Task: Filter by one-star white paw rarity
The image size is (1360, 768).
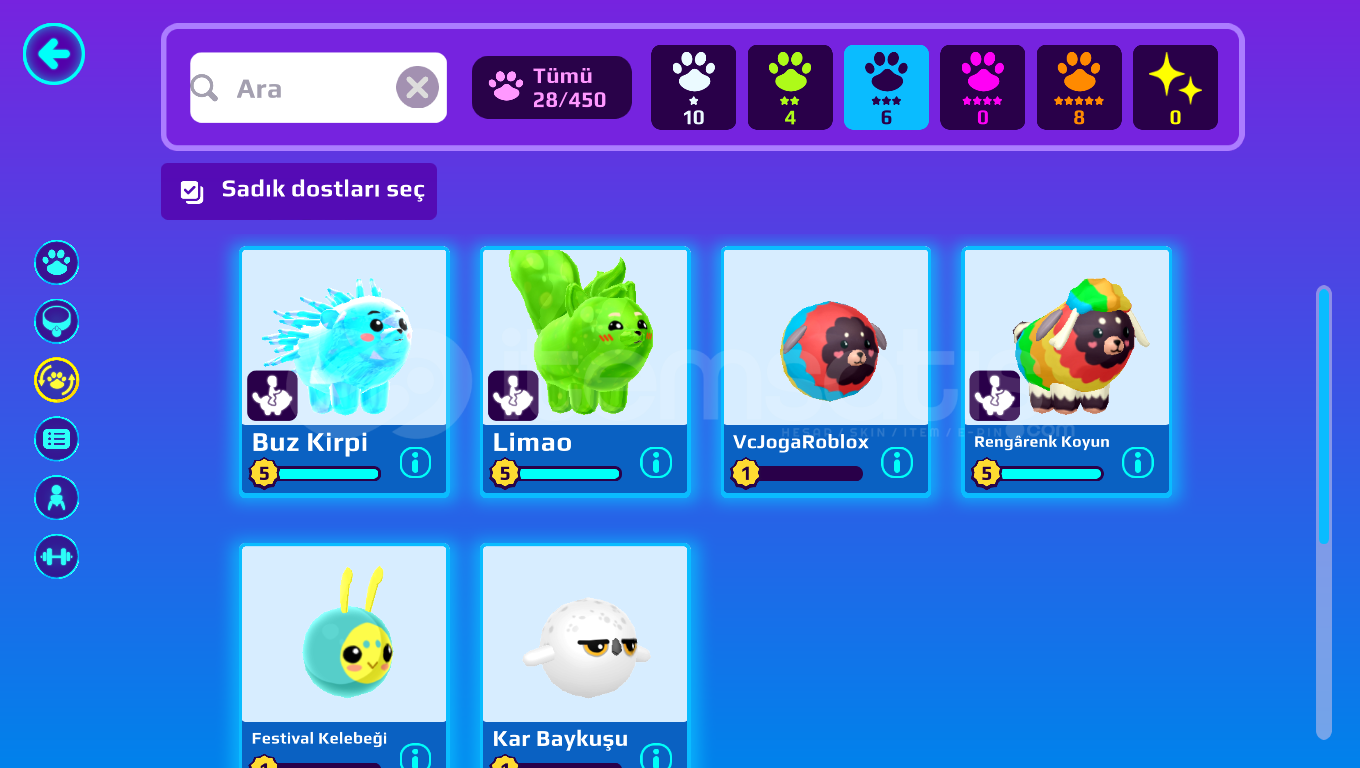Action: (693, 88)
